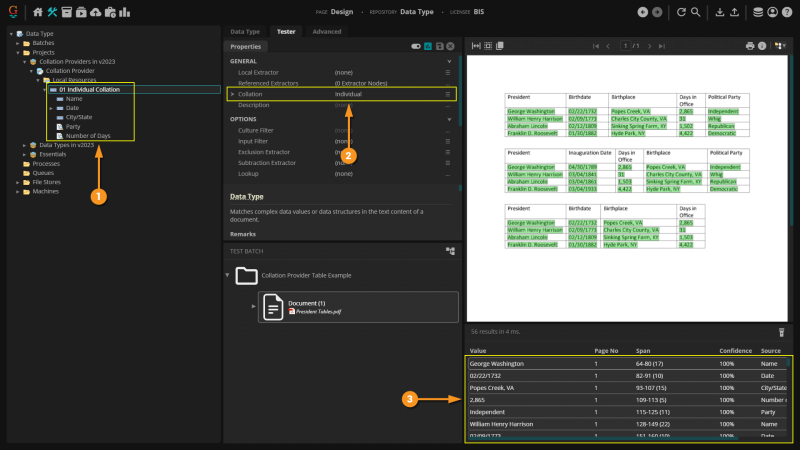This screenshot has height=450, width=800.
Task: Open the search magnifier icon
Action: coord(696,12)
